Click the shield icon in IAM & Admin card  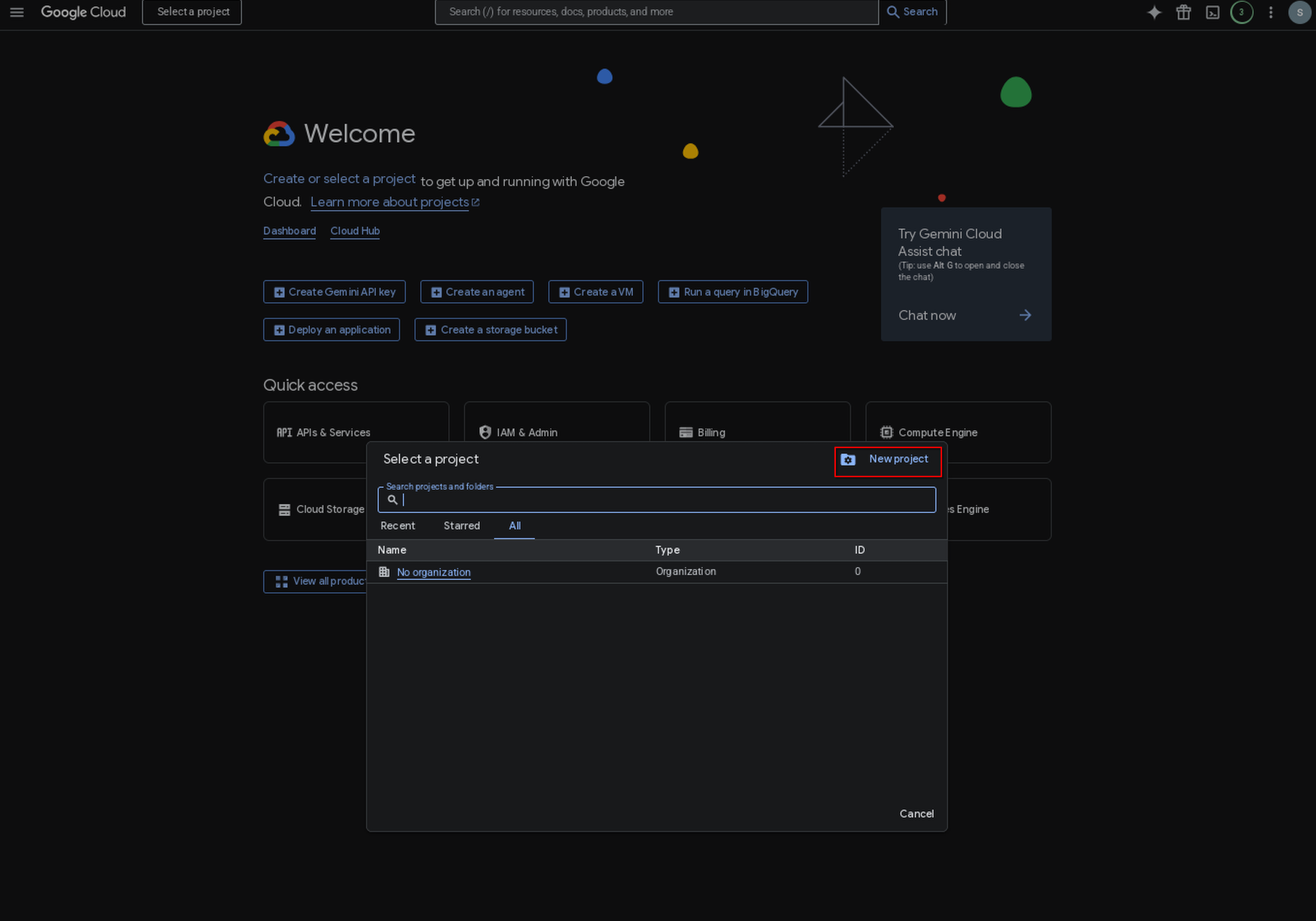(485, 432)
